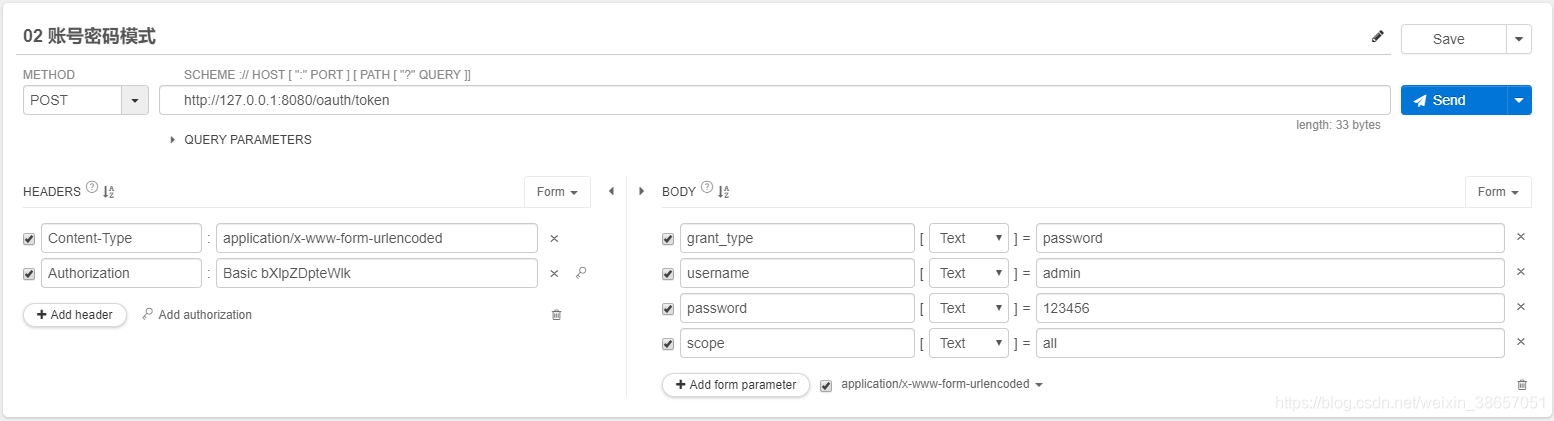The image size is (1554, 421).
Task: Click the Add authorization link
Action: (x=197, y=315)
